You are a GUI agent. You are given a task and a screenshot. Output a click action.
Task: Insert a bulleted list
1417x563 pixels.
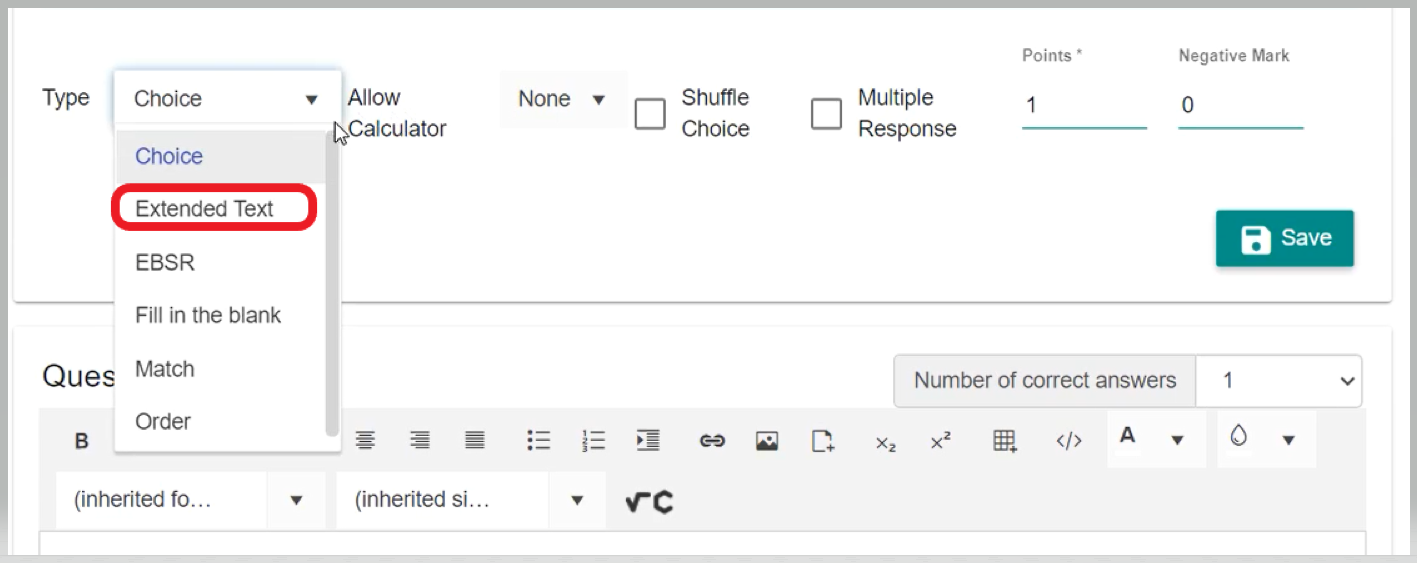tap(539, 441)
